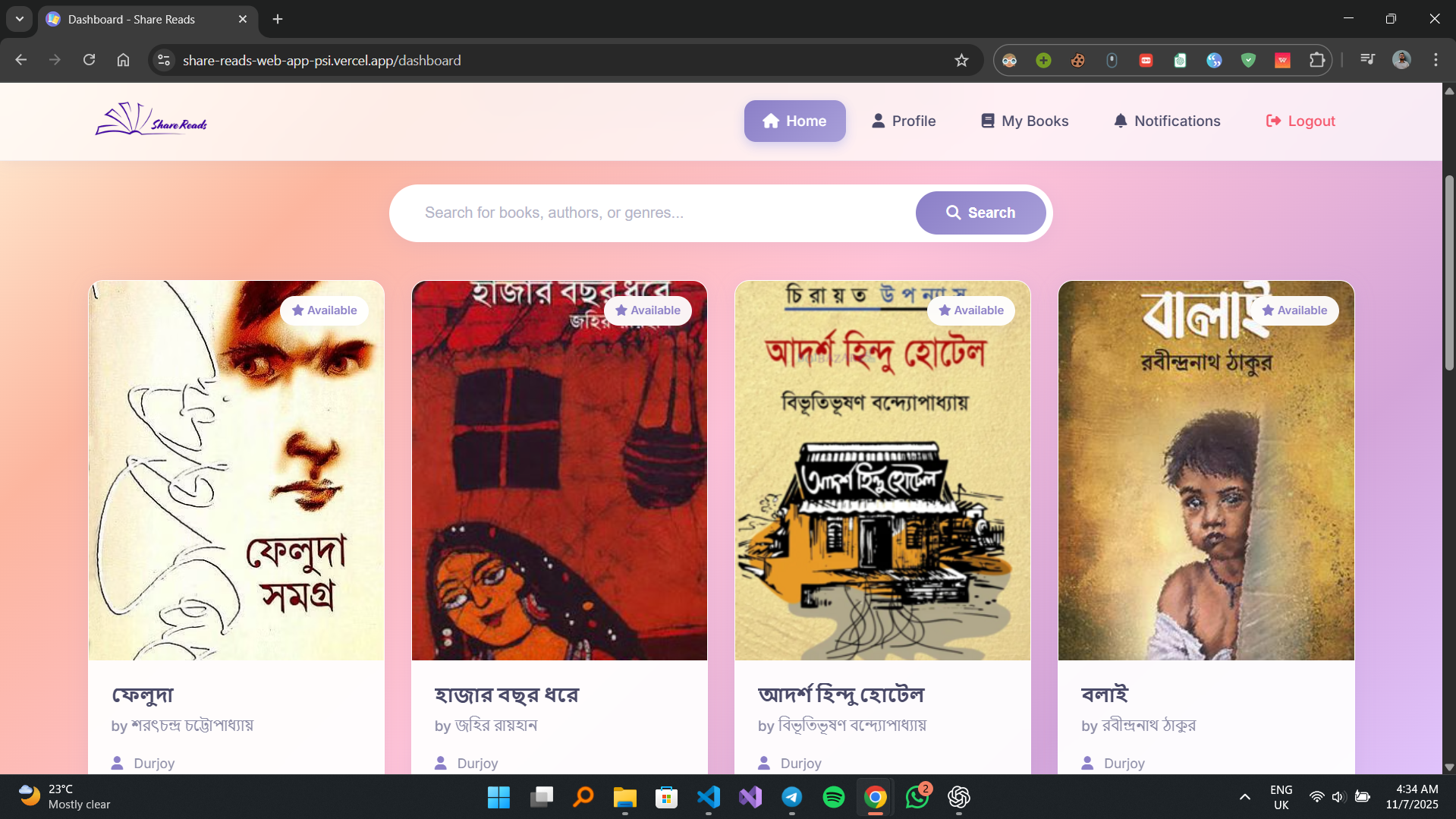Click the My Books book icon
Image resolution: width=1456 pixels, height=819 pixels.
coord(988,121)
